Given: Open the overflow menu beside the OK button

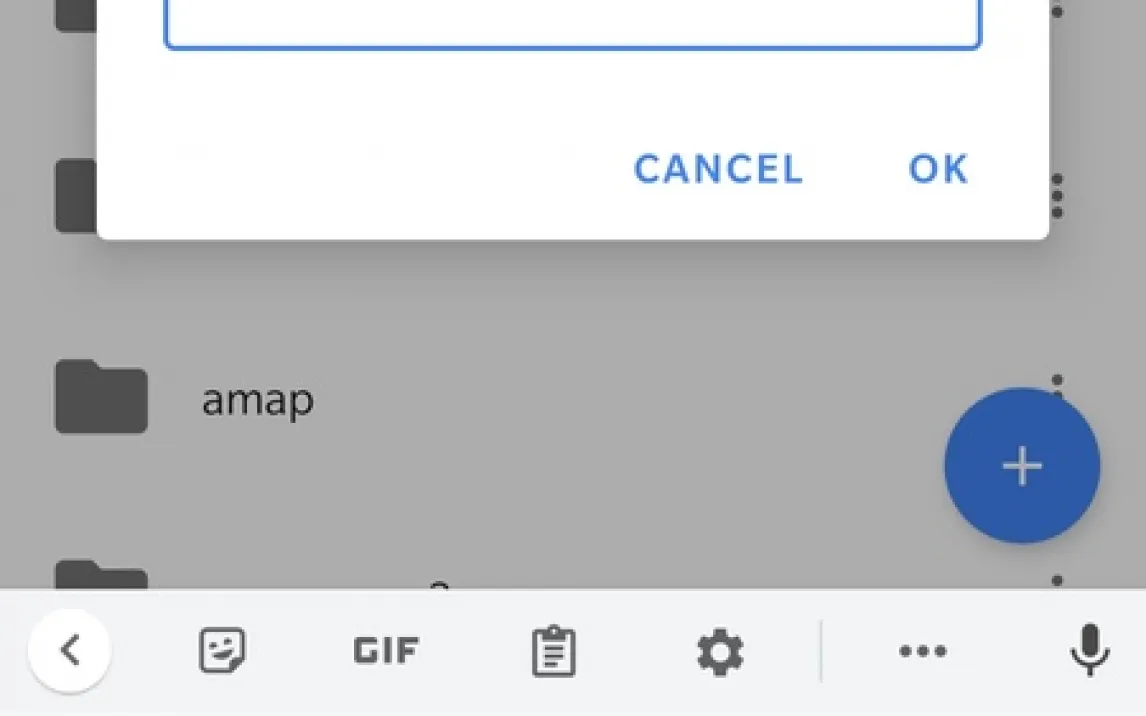Looking at the screenshot, I should pos(1058,196).
